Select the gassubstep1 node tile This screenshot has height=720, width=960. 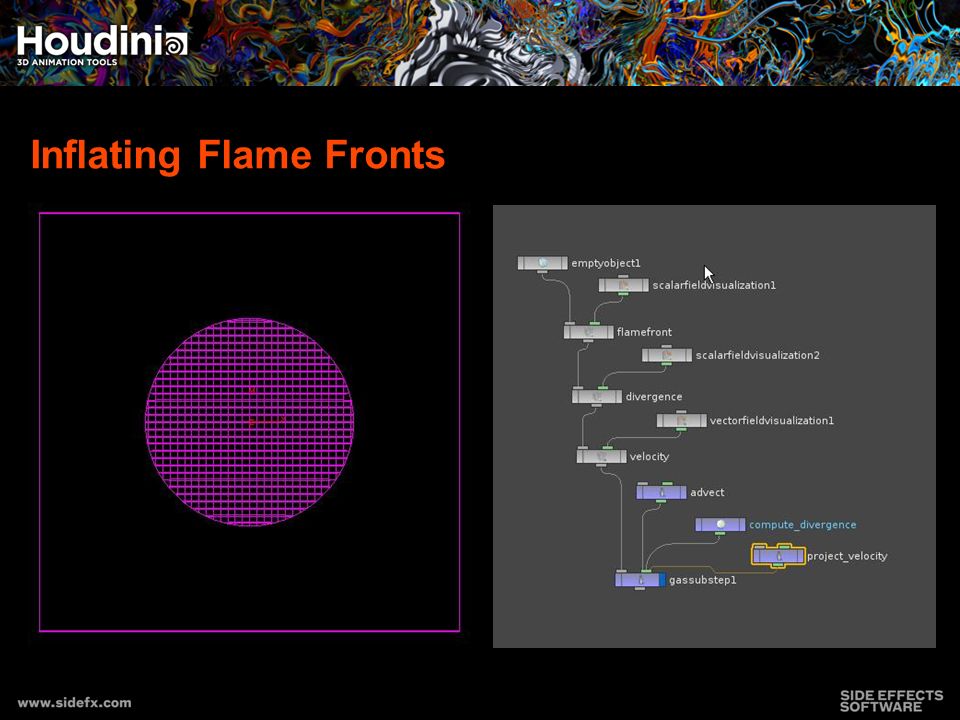pyautogui.click(x=640, y=580)
